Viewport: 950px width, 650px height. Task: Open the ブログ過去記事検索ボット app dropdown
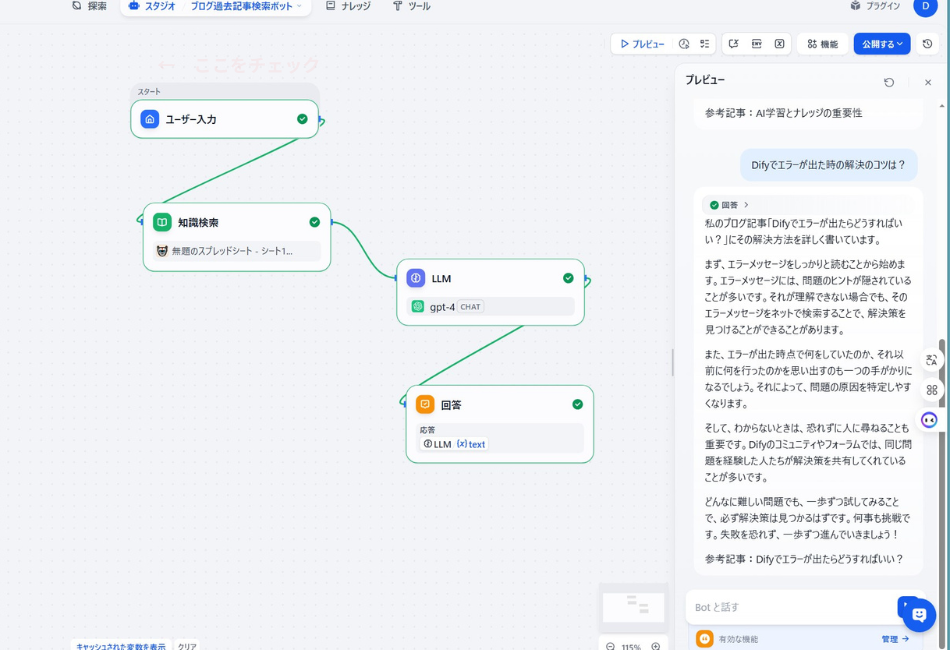[244, 8]
